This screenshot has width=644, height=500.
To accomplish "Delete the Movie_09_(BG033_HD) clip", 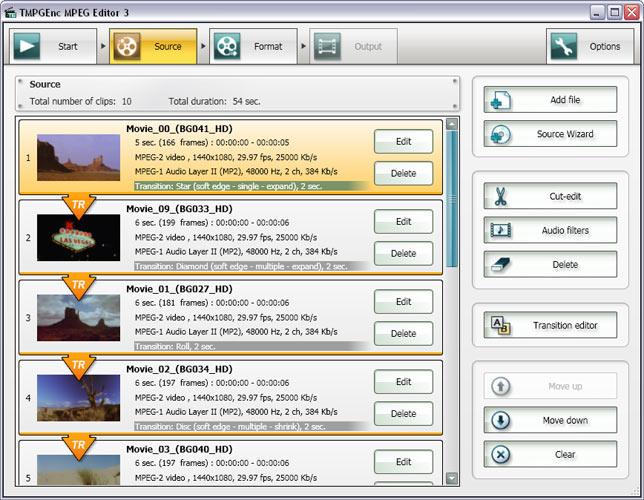I will pos(403,254).
